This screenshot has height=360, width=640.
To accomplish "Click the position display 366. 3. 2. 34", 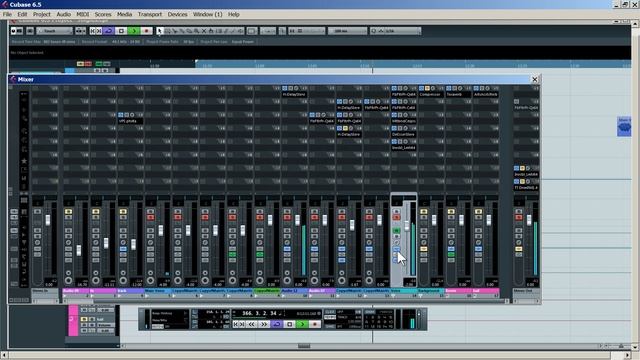I will coord(260,313).
